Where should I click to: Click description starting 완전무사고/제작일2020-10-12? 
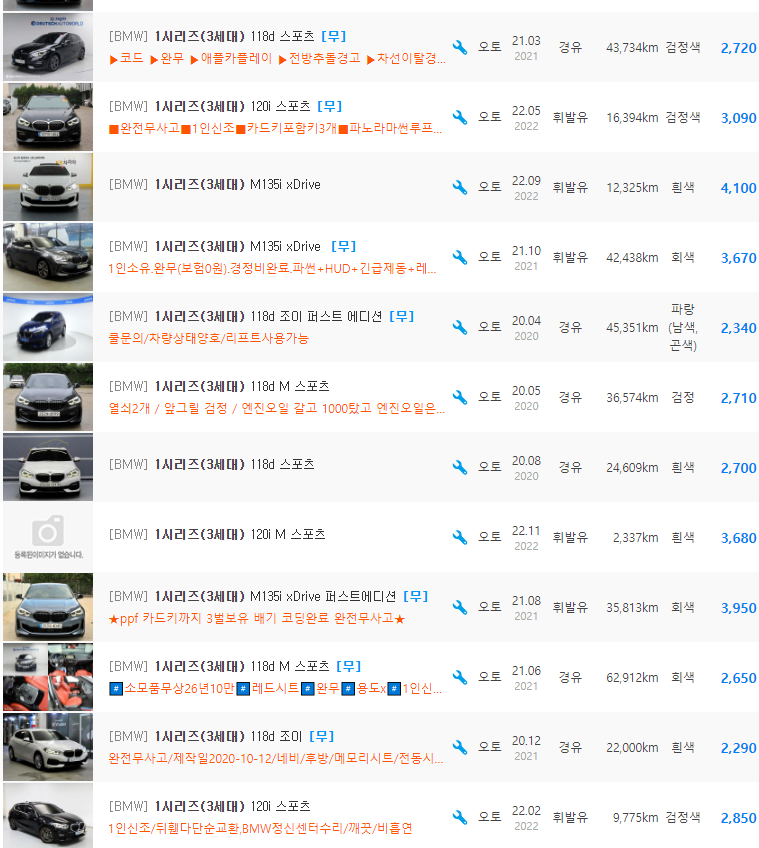tap(276, 758)
